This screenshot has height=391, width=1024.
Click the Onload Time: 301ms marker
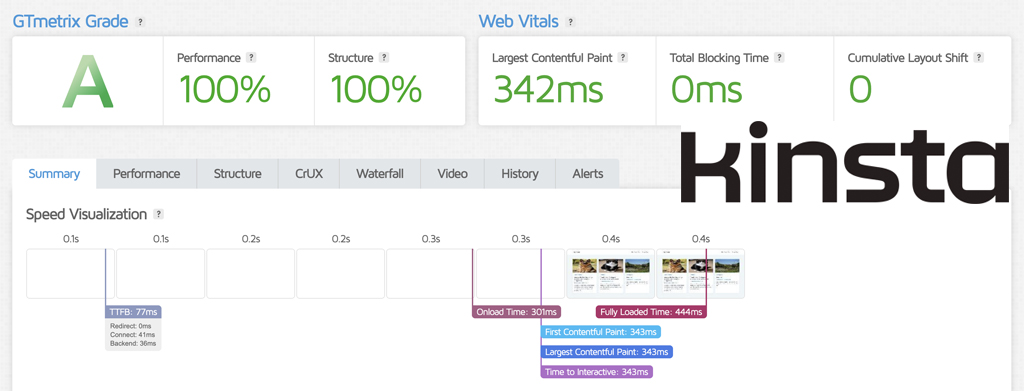point(517,312)
